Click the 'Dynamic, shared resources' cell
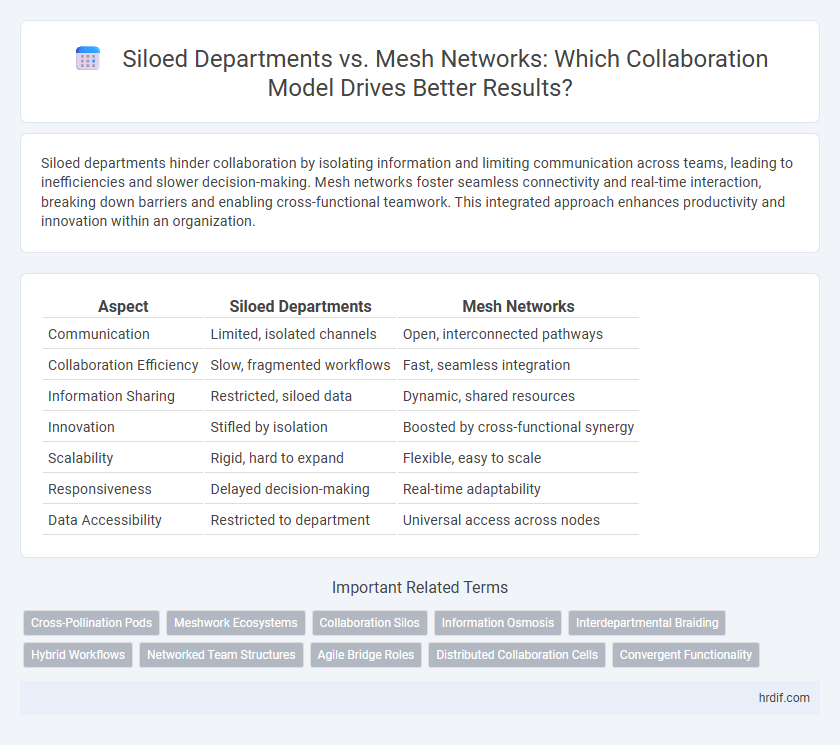 (518, 396)
